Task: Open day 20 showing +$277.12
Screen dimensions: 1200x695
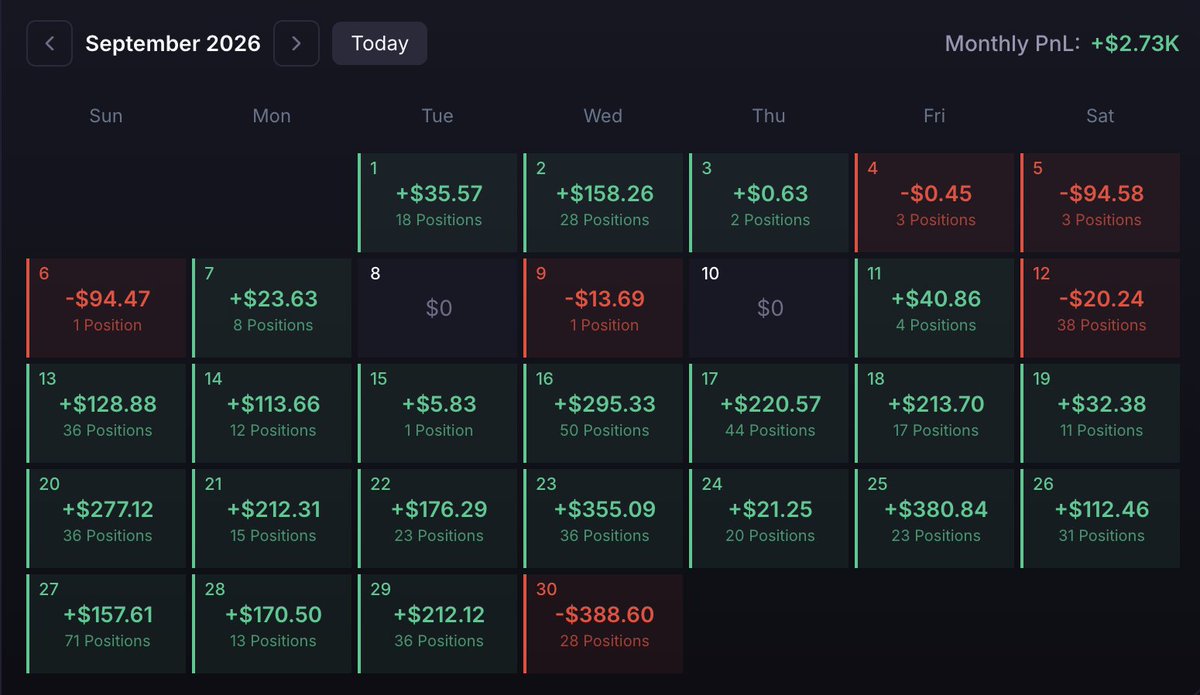Action: 107,518
